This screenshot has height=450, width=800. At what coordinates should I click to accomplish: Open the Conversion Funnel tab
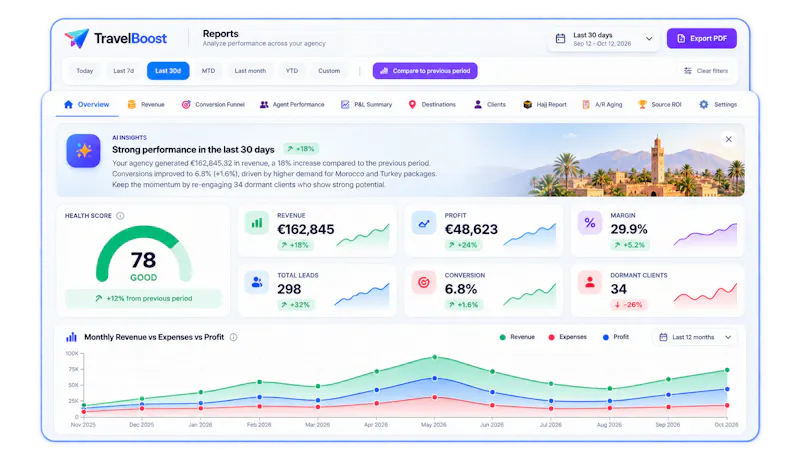(213, 105)
